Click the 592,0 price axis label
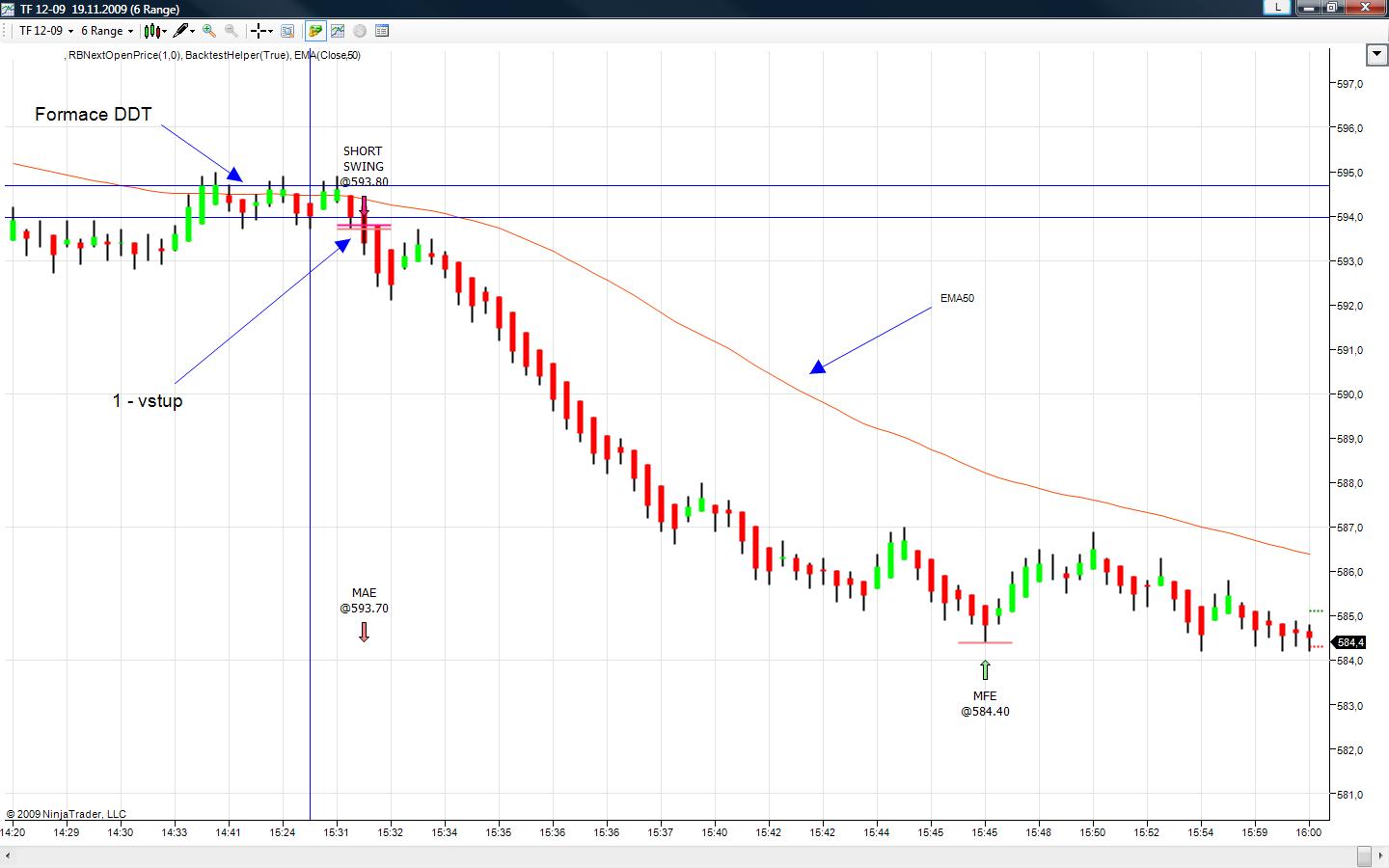 pos(1349,306)
